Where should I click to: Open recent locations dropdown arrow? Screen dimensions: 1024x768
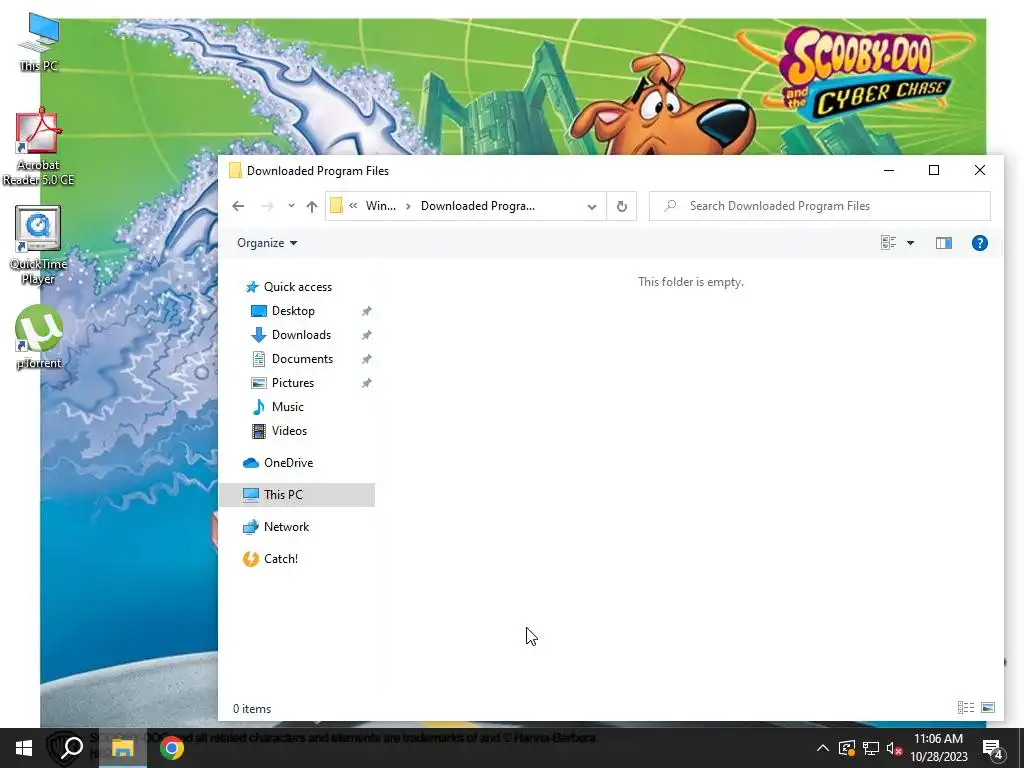(x=291, y=206)
